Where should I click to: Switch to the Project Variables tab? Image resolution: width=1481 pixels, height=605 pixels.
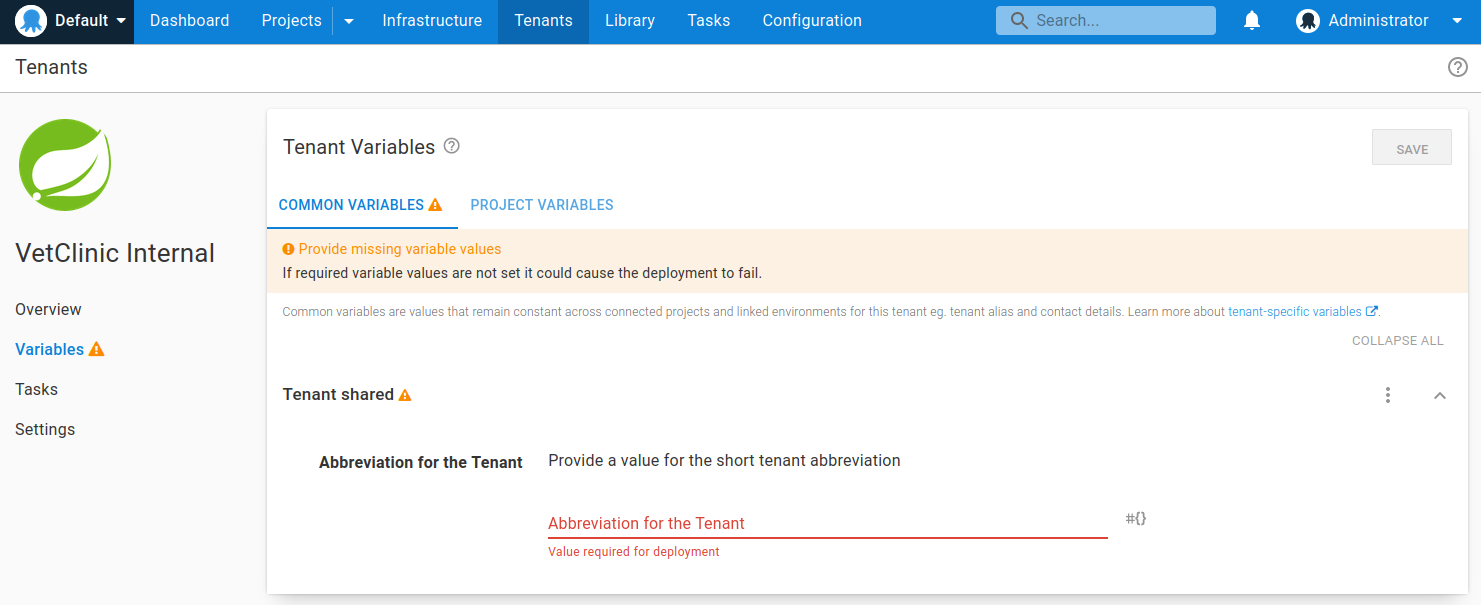point(541,204)
